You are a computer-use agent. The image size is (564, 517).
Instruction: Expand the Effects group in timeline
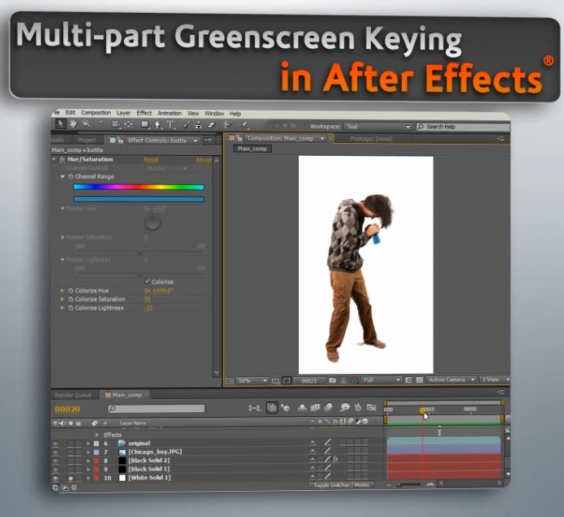(97, 435)
